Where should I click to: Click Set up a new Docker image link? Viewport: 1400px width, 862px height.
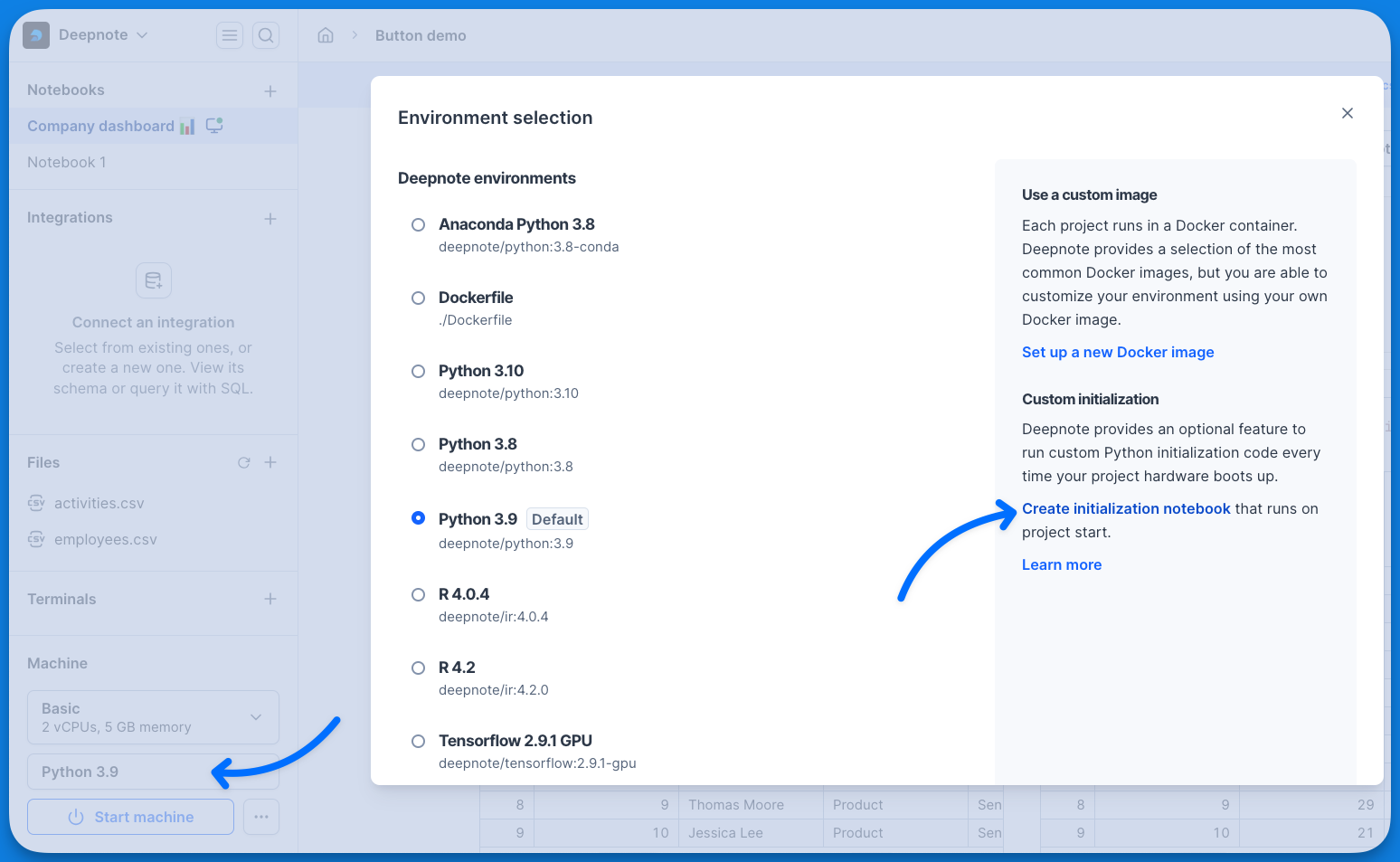click(1118, 352)
